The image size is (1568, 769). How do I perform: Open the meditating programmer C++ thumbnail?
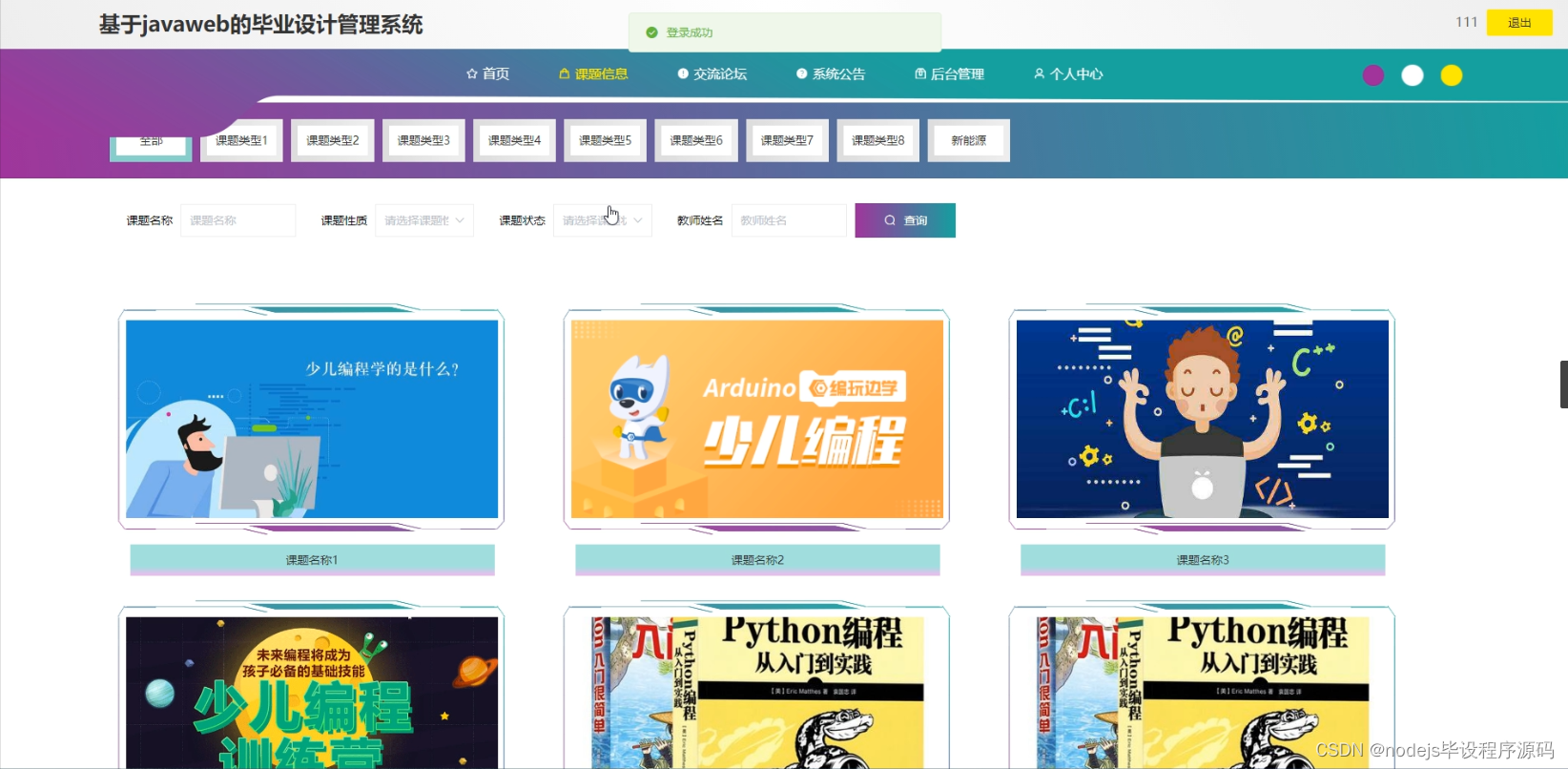pos(1203,419)
